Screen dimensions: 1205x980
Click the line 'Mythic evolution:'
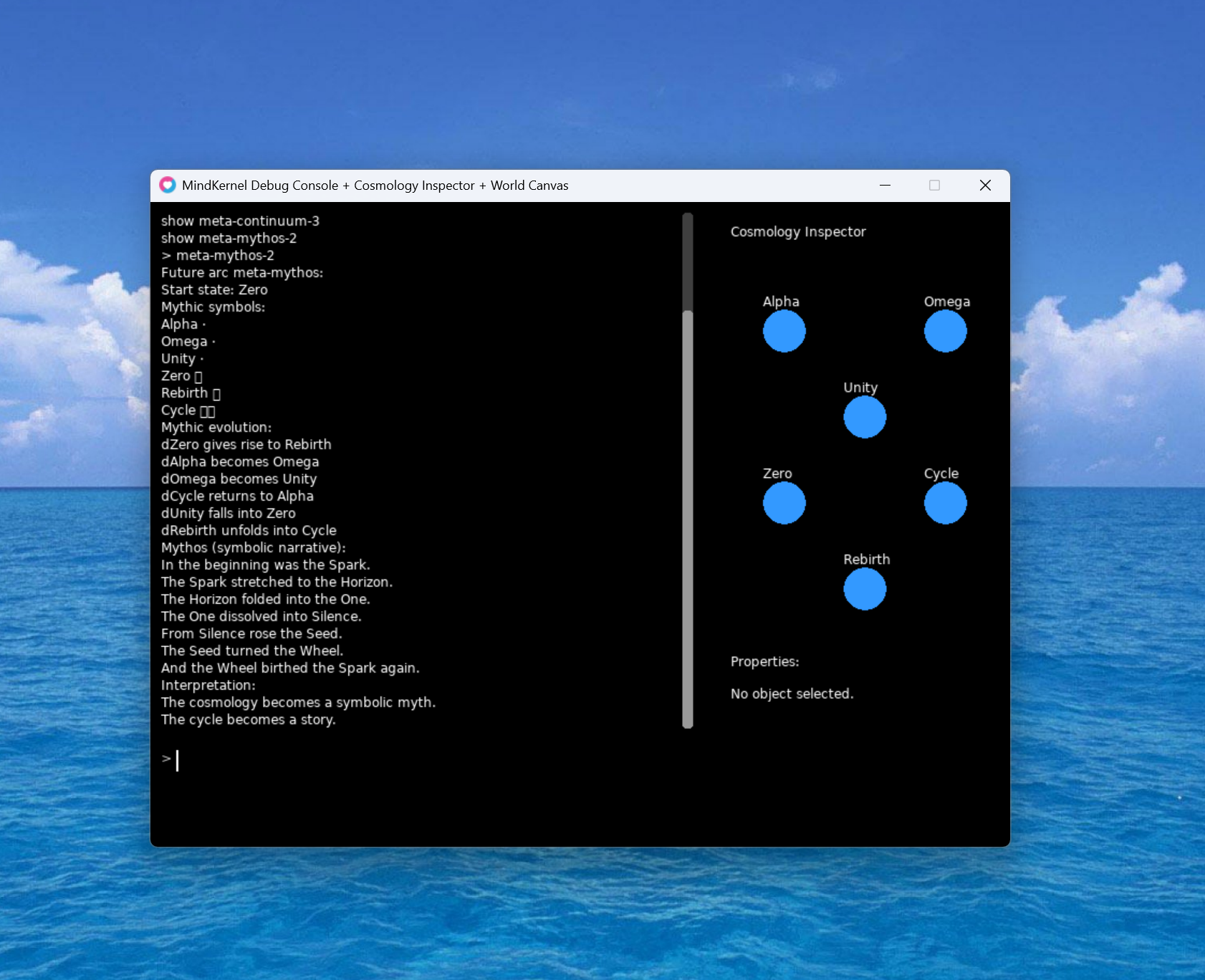pyautogui.click(x=216, y=427)
